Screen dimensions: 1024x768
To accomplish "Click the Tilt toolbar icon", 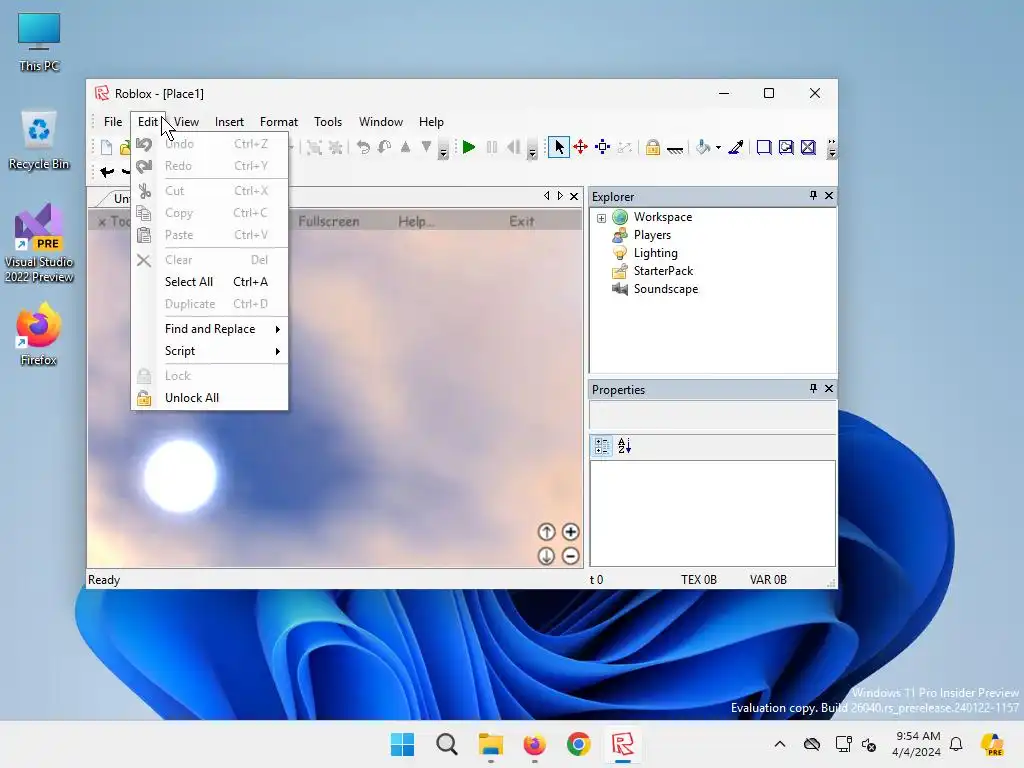I will pyautogui.click(x=385, y=148).
